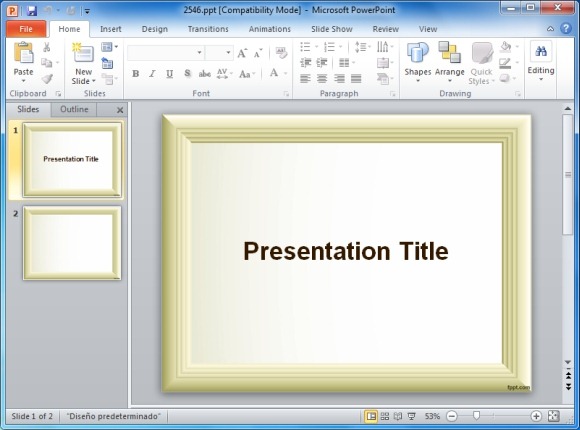Align text right
Image resolution: width=580 pixels, height=430 pixels.
[339, 78]
